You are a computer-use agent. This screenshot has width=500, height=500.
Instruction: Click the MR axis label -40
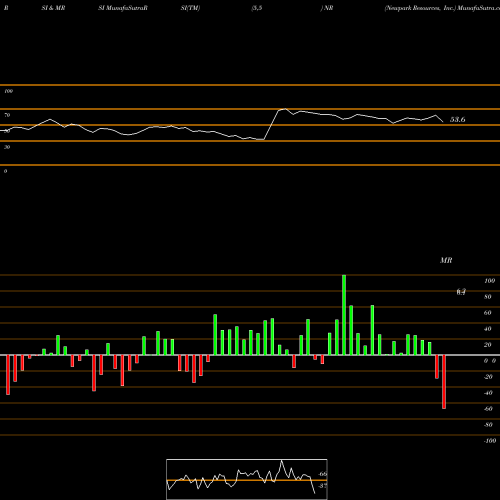point(488,393)
